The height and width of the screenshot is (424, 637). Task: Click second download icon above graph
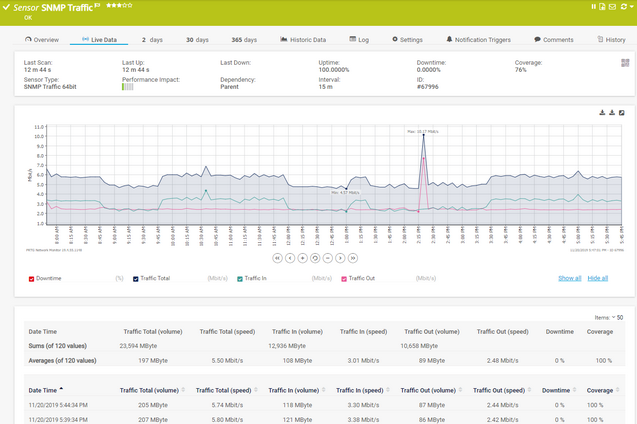[x=612, y=112]
